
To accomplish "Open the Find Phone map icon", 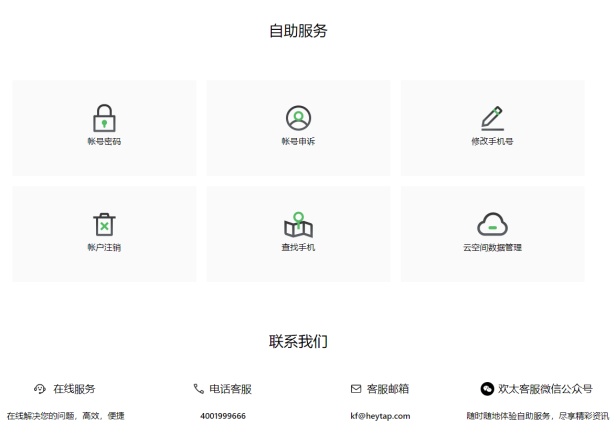I will (x=298, y=224).
